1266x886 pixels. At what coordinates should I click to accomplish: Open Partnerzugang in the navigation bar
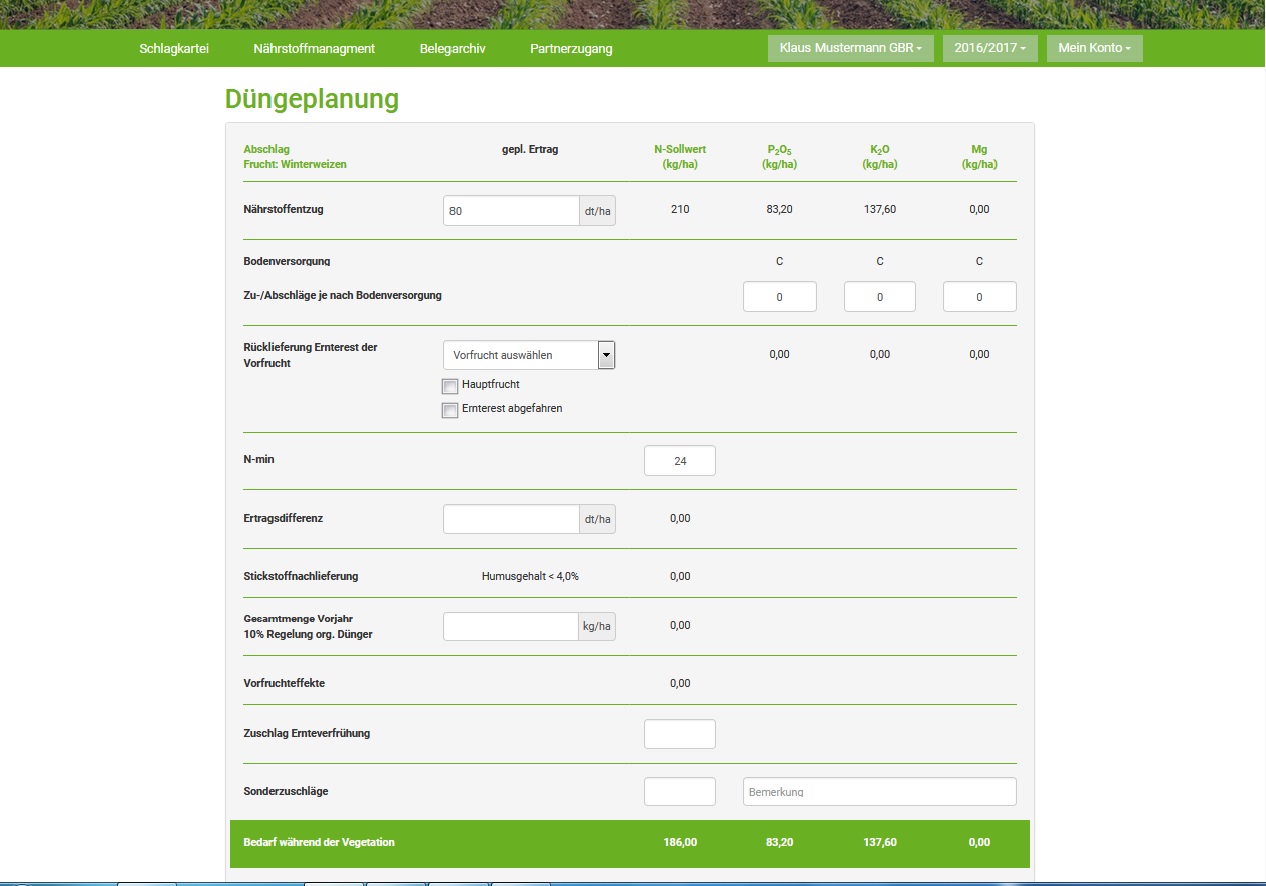click(571, 48)
